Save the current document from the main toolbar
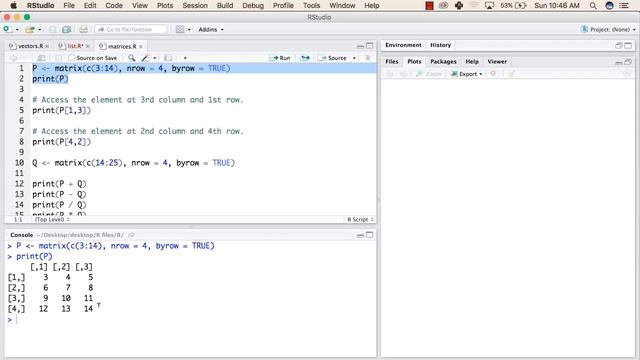Screen dimensions: 640x360 (x=53, y=29)
